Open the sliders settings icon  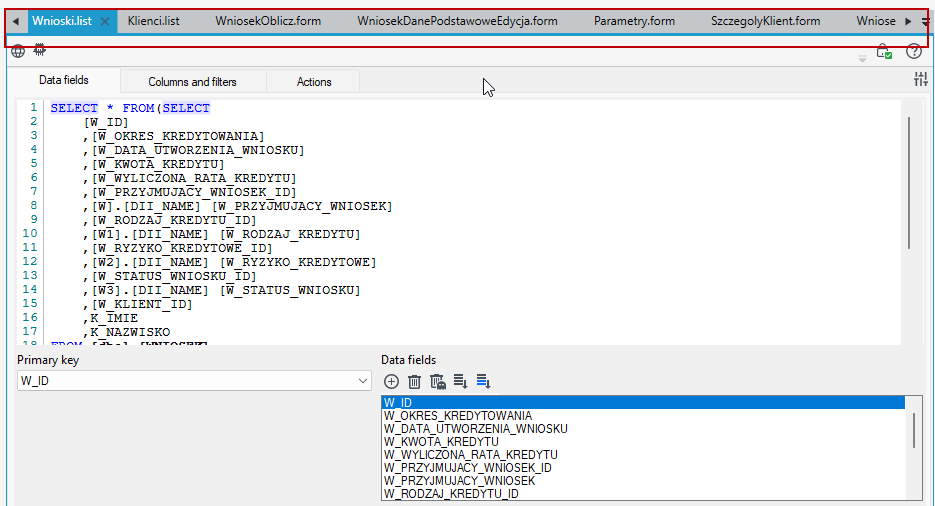pyautogui.click(x=921, y=79)
